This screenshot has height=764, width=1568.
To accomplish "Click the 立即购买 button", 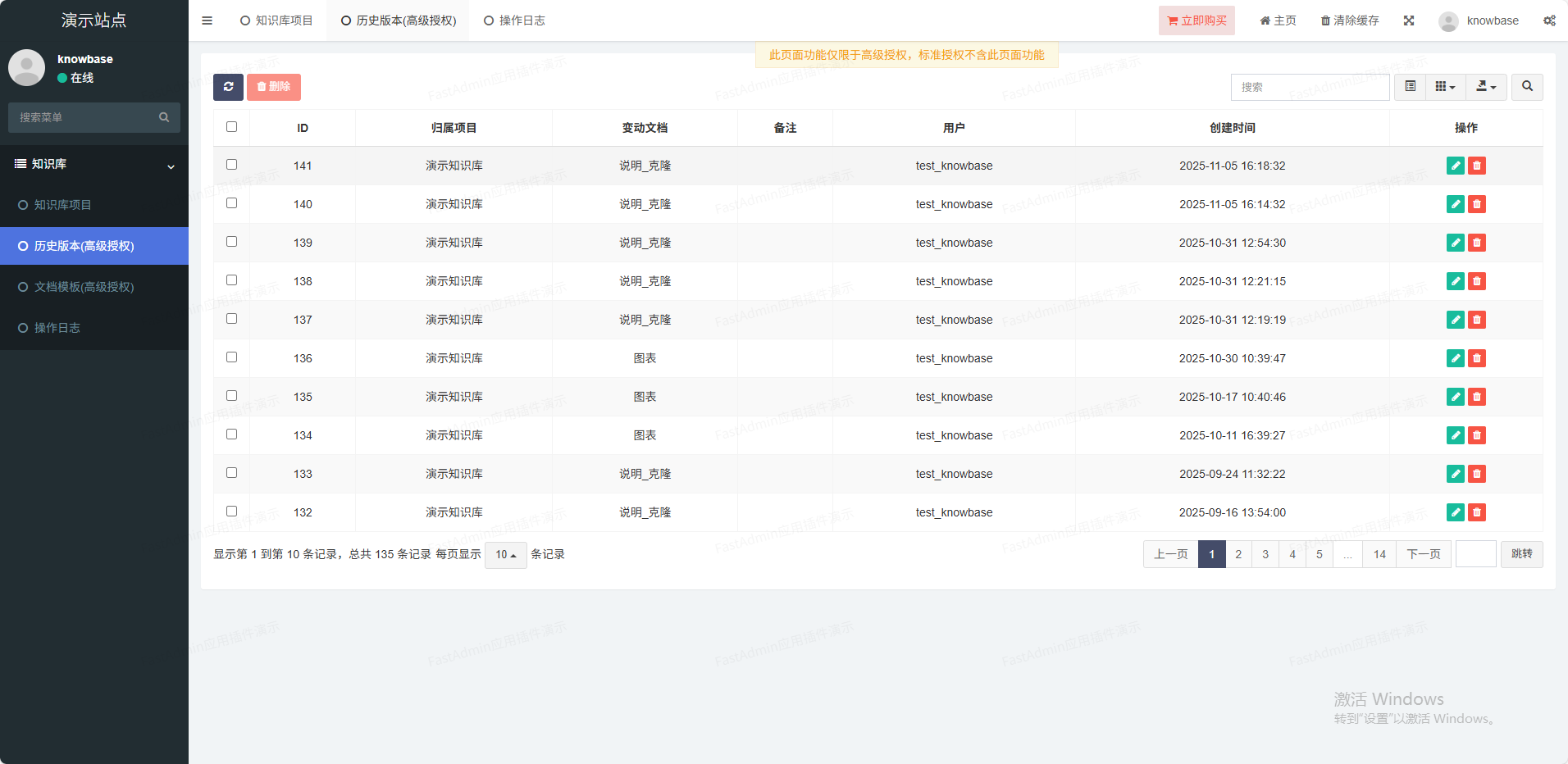I will pyautogui.click(x=1197, y=20).
